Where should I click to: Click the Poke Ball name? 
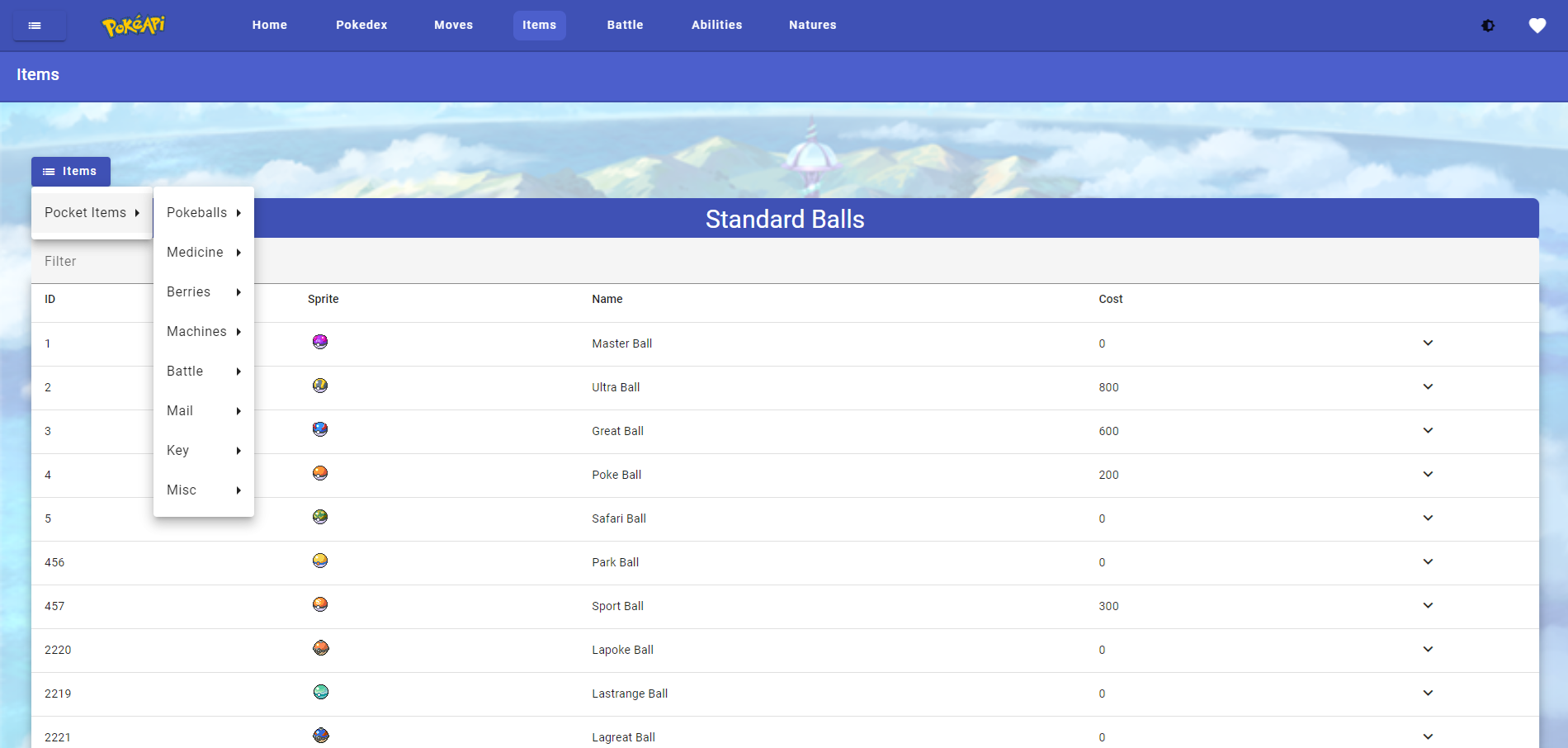(616, 476)
